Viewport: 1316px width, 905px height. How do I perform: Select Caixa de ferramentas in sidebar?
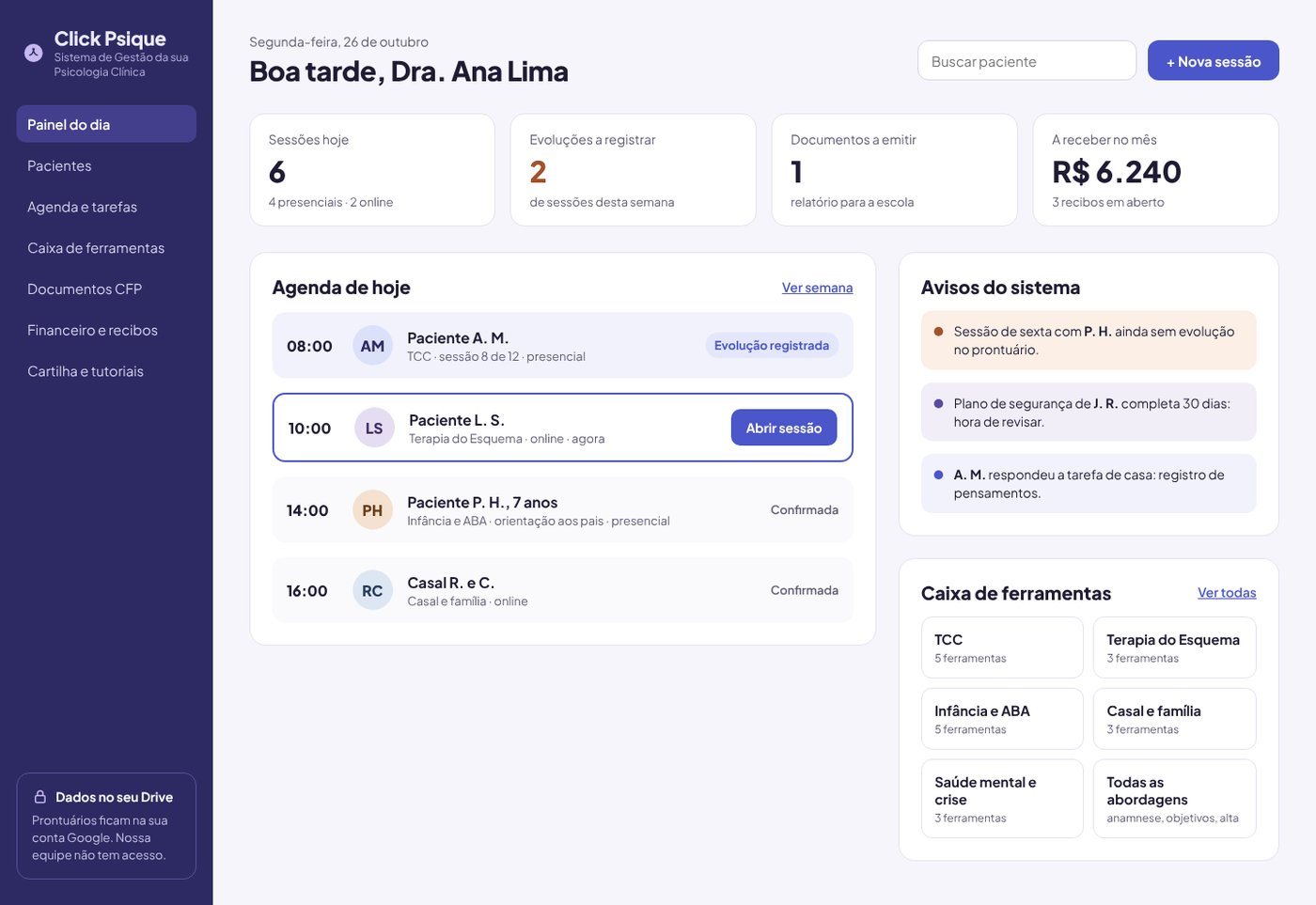[106, 248]
